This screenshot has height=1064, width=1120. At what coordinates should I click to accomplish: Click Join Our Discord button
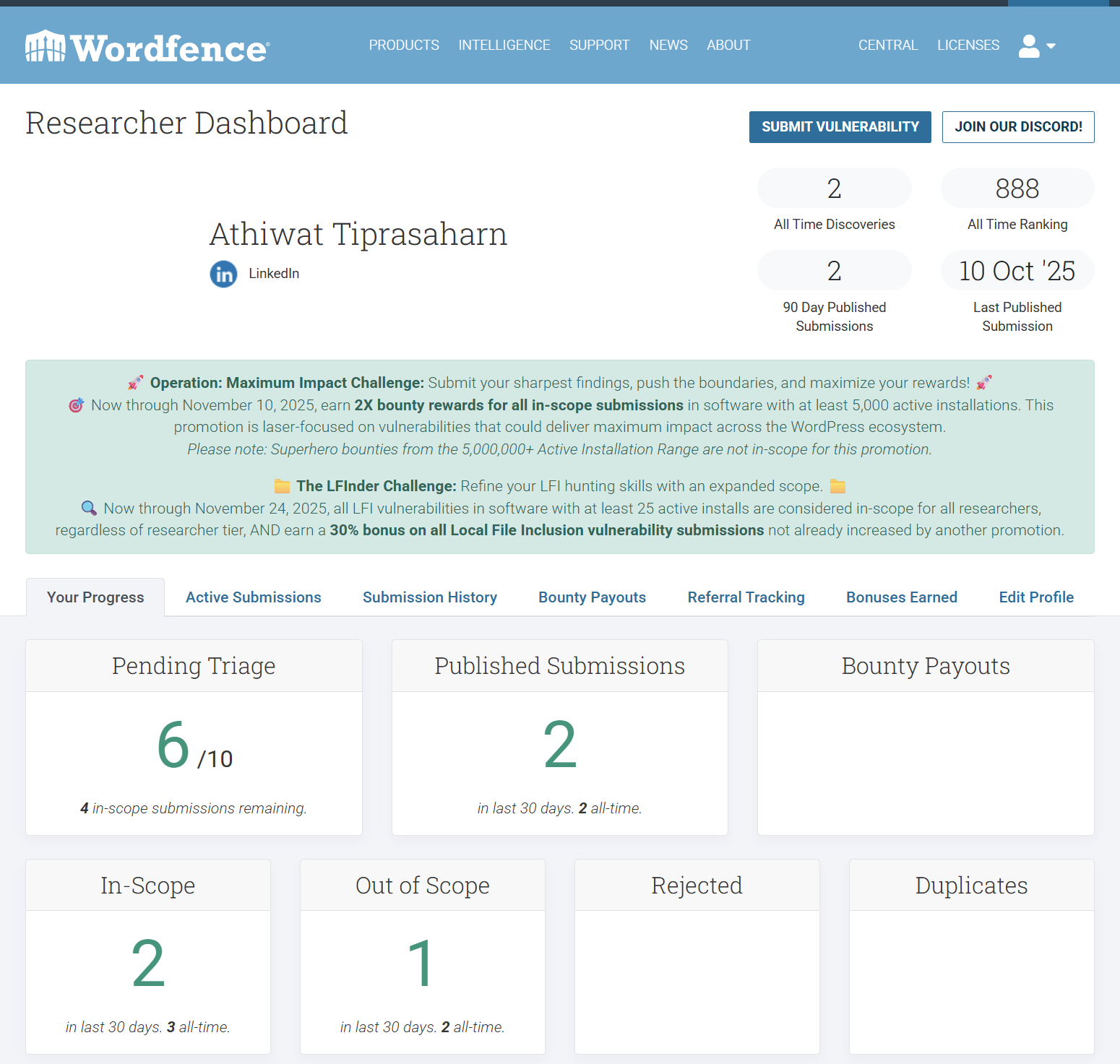click(1017, 127)
